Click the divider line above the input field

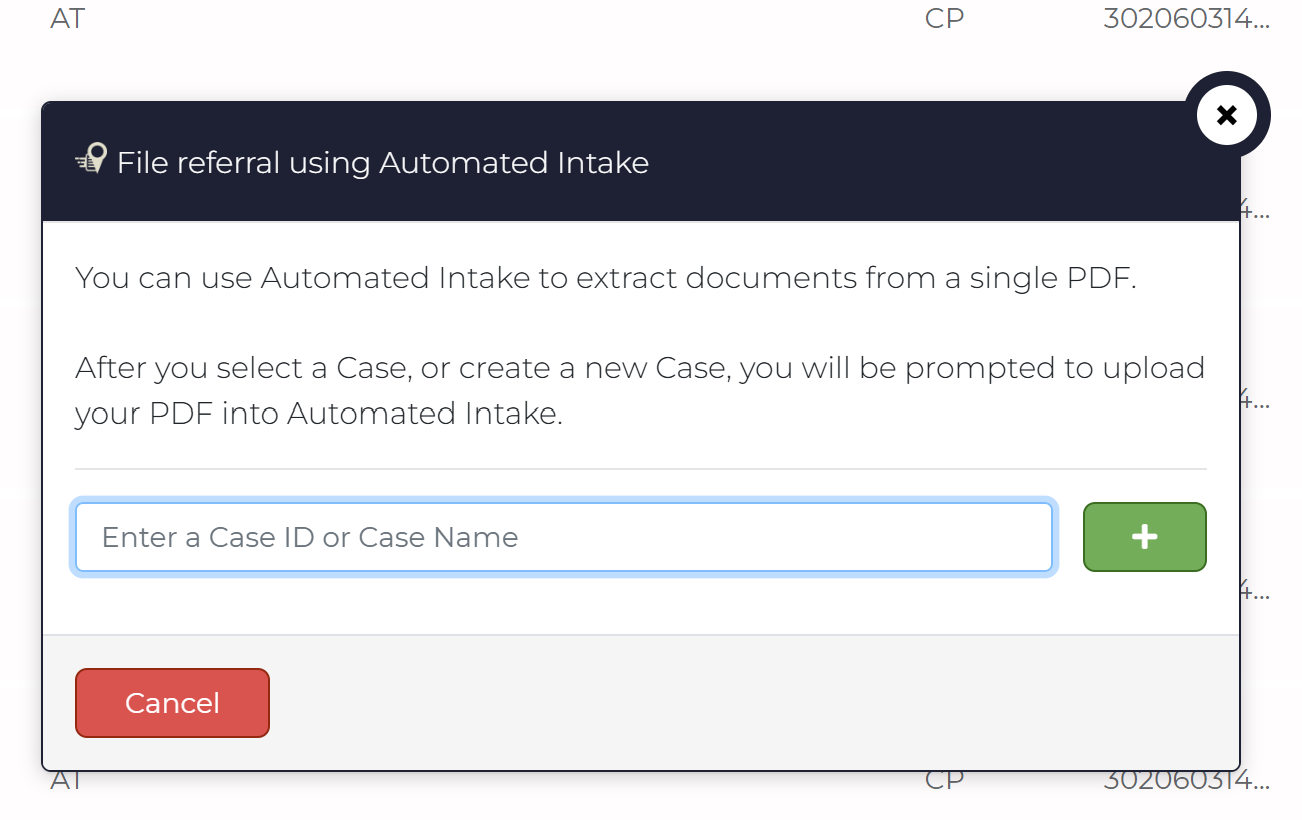[x=641, y=468]
